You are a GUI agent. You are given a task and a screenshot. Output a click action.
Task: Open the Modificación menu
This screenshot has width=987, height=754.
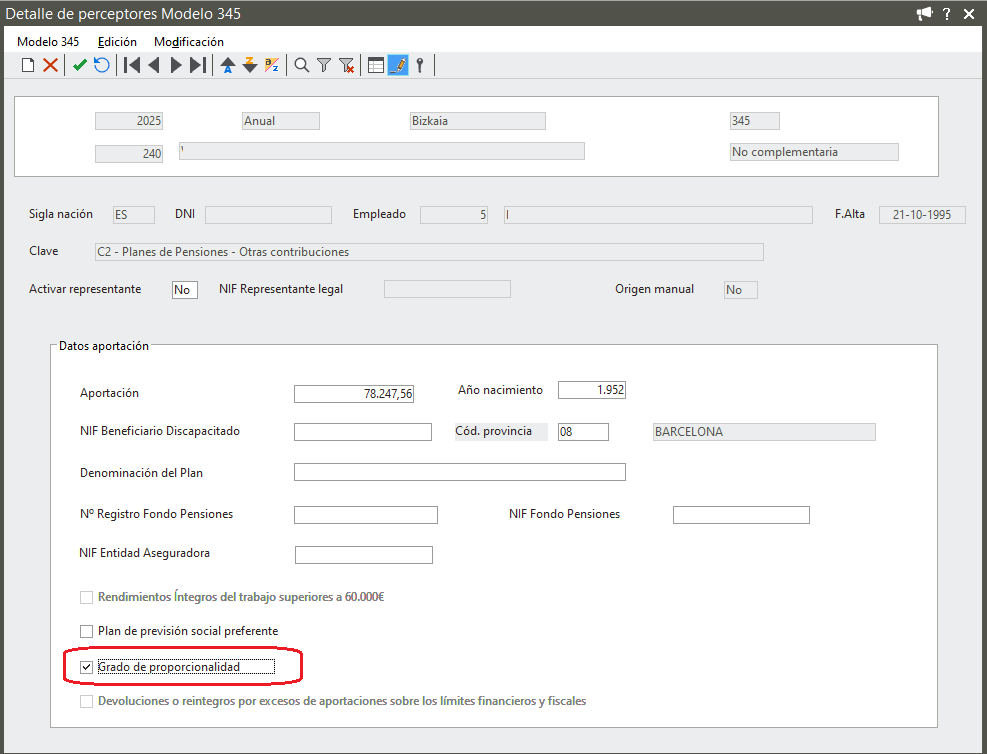click(189, 42)
